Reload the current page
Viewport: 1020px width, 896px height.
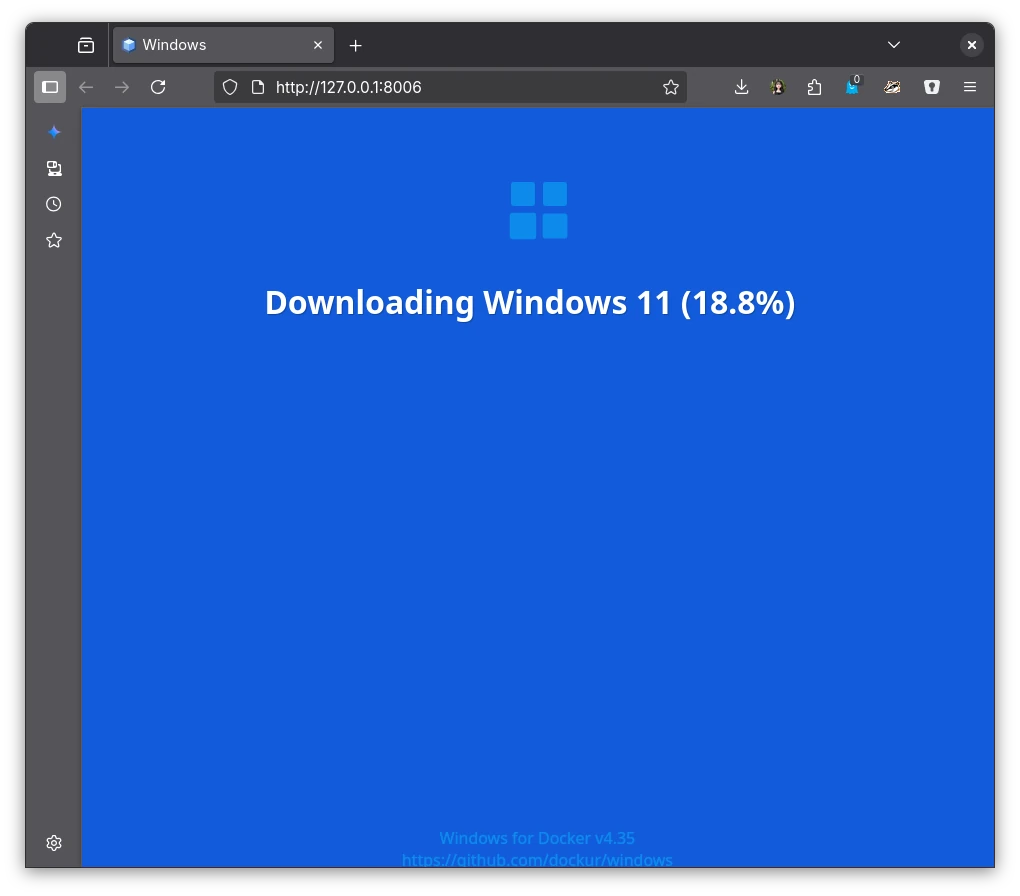[158, 87]
